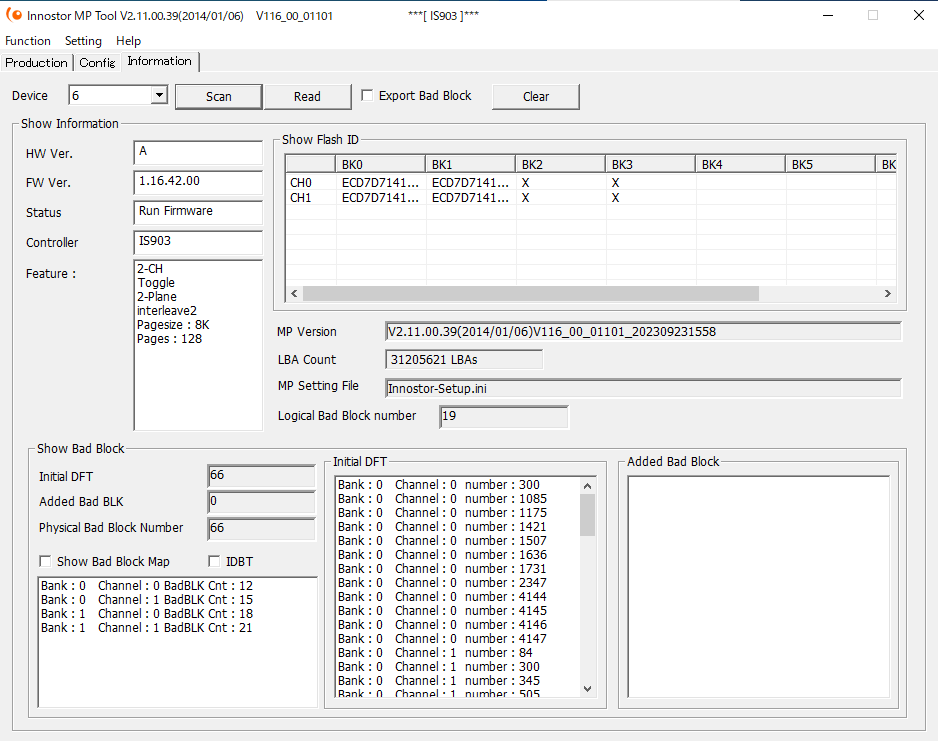This screenshot has width=938, height=741.
Task: Select Initial DFT entry number 4147
Action: click(442, 639)
